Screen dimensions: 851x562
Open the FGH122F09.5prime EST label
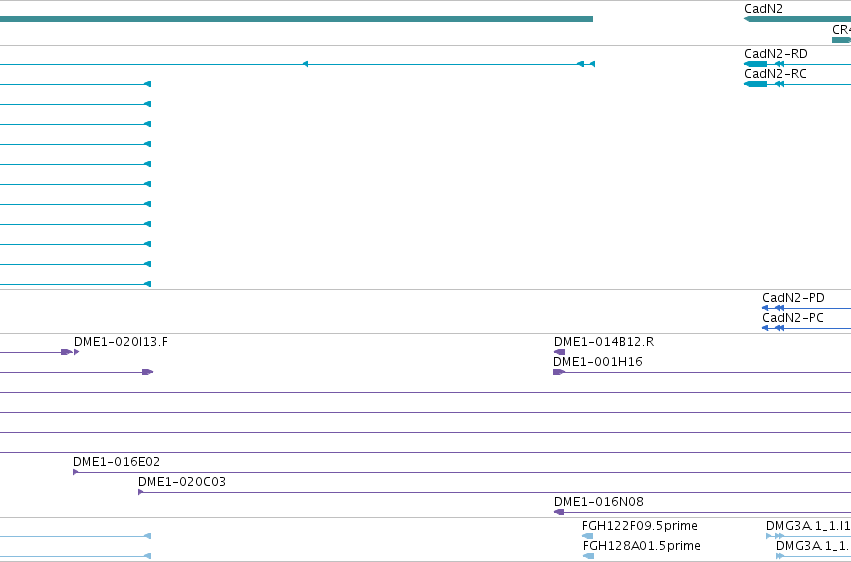click(639, 526)
